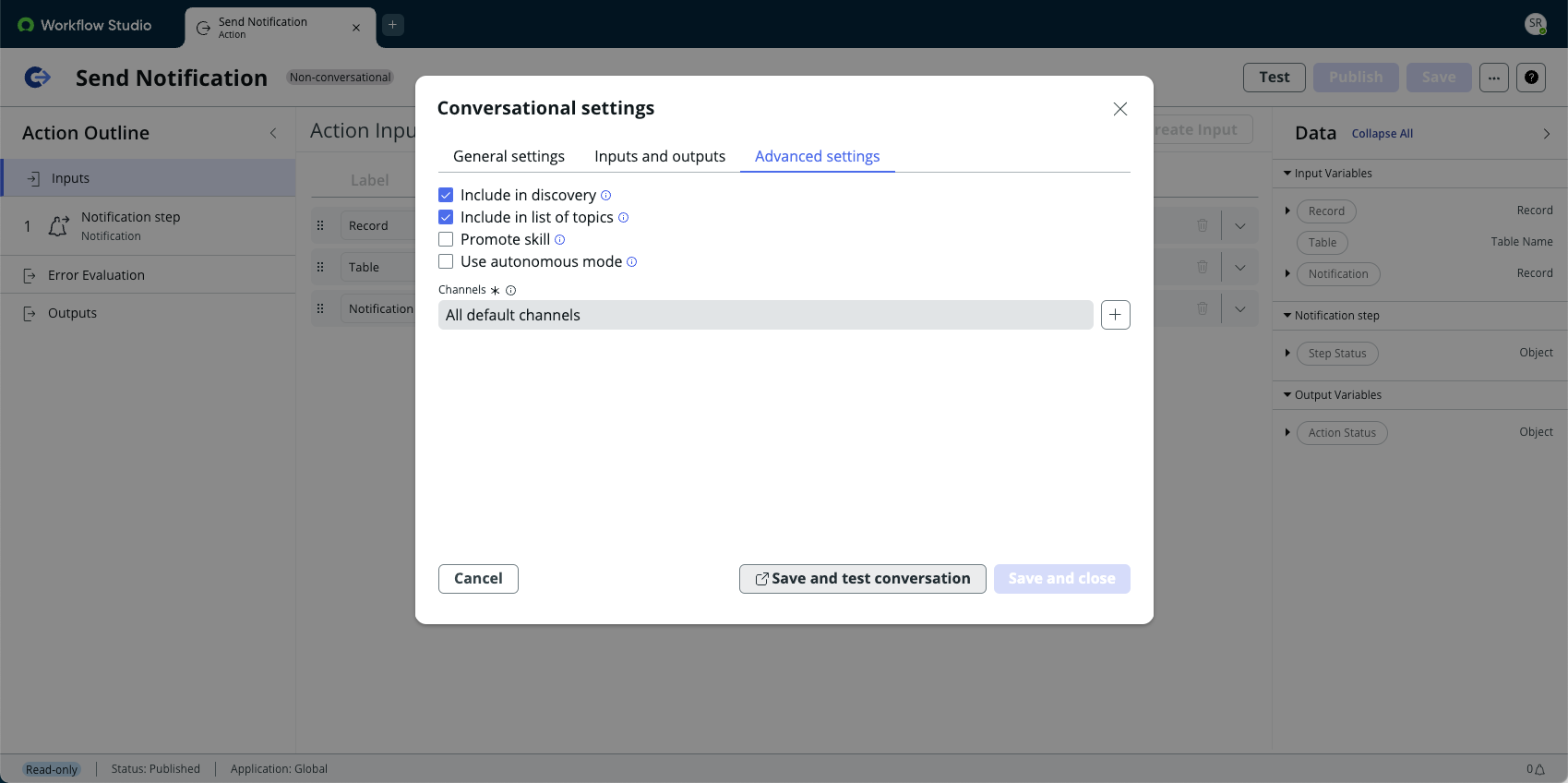Click the Table data pill
The height and width of the screenshot is (783, 1568).
[x=1322, y=243]
